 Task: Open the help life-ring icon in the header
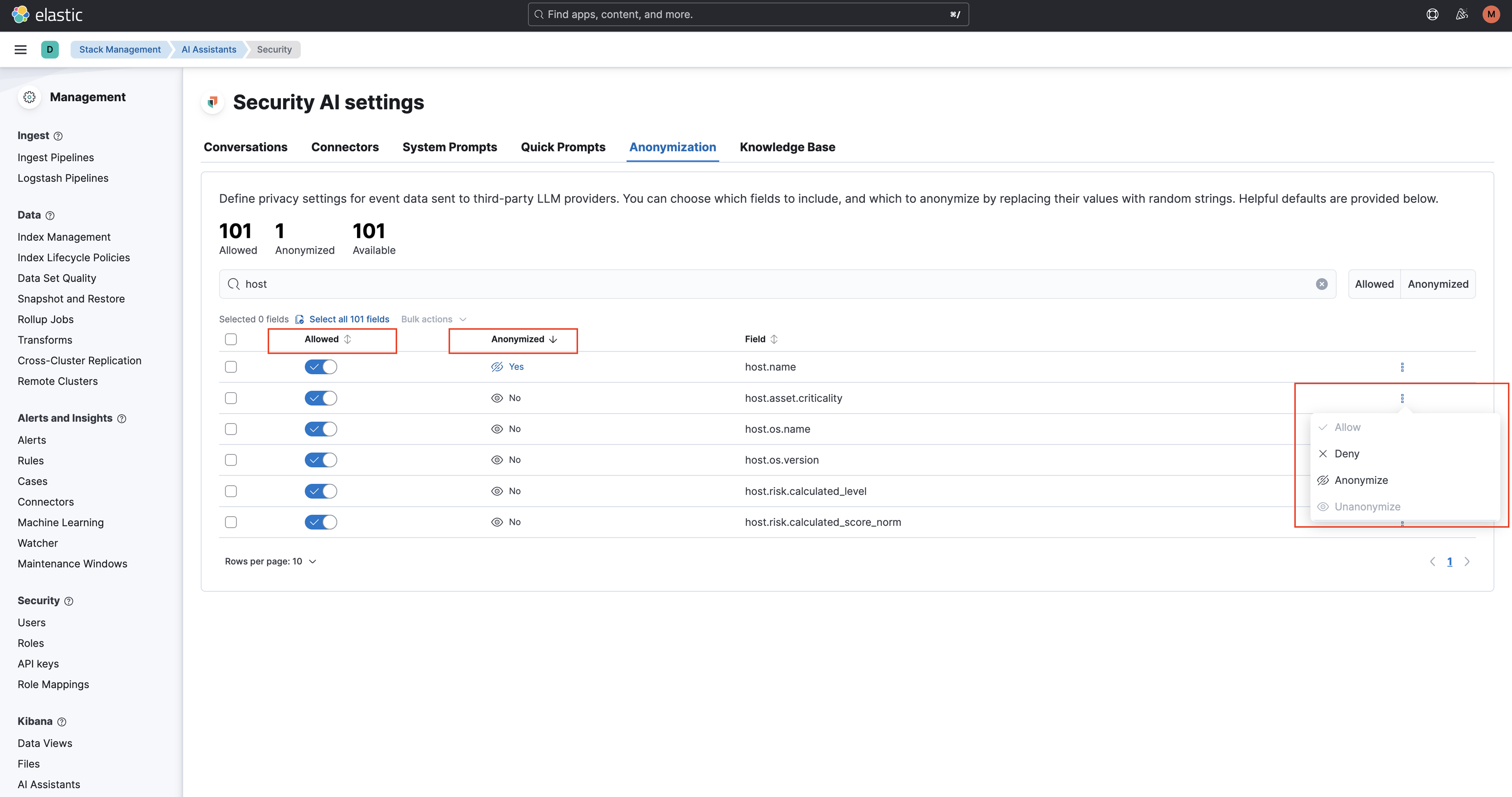1433,14
